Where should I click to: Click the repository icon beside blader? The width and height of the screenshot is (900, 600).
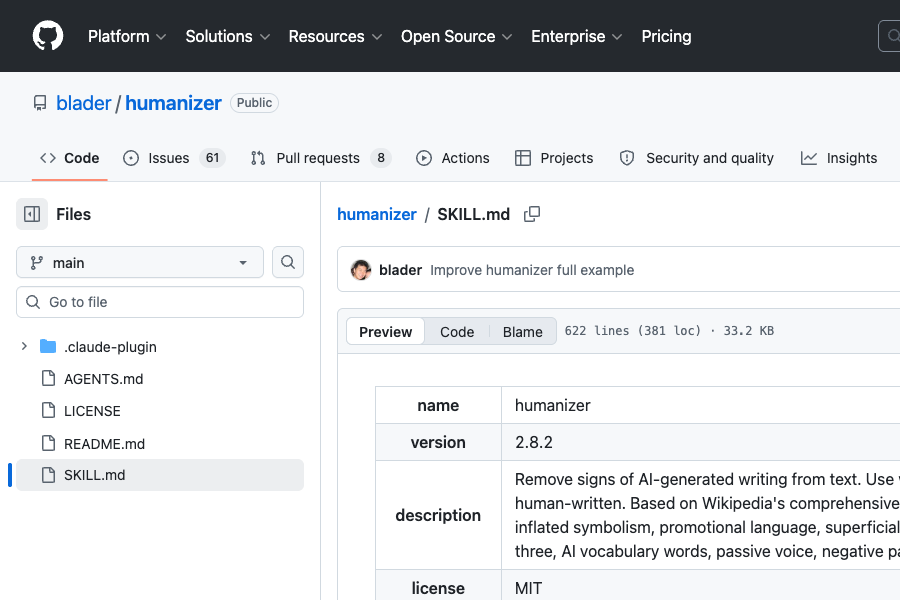pyautogui.click(x=40, y=103)
